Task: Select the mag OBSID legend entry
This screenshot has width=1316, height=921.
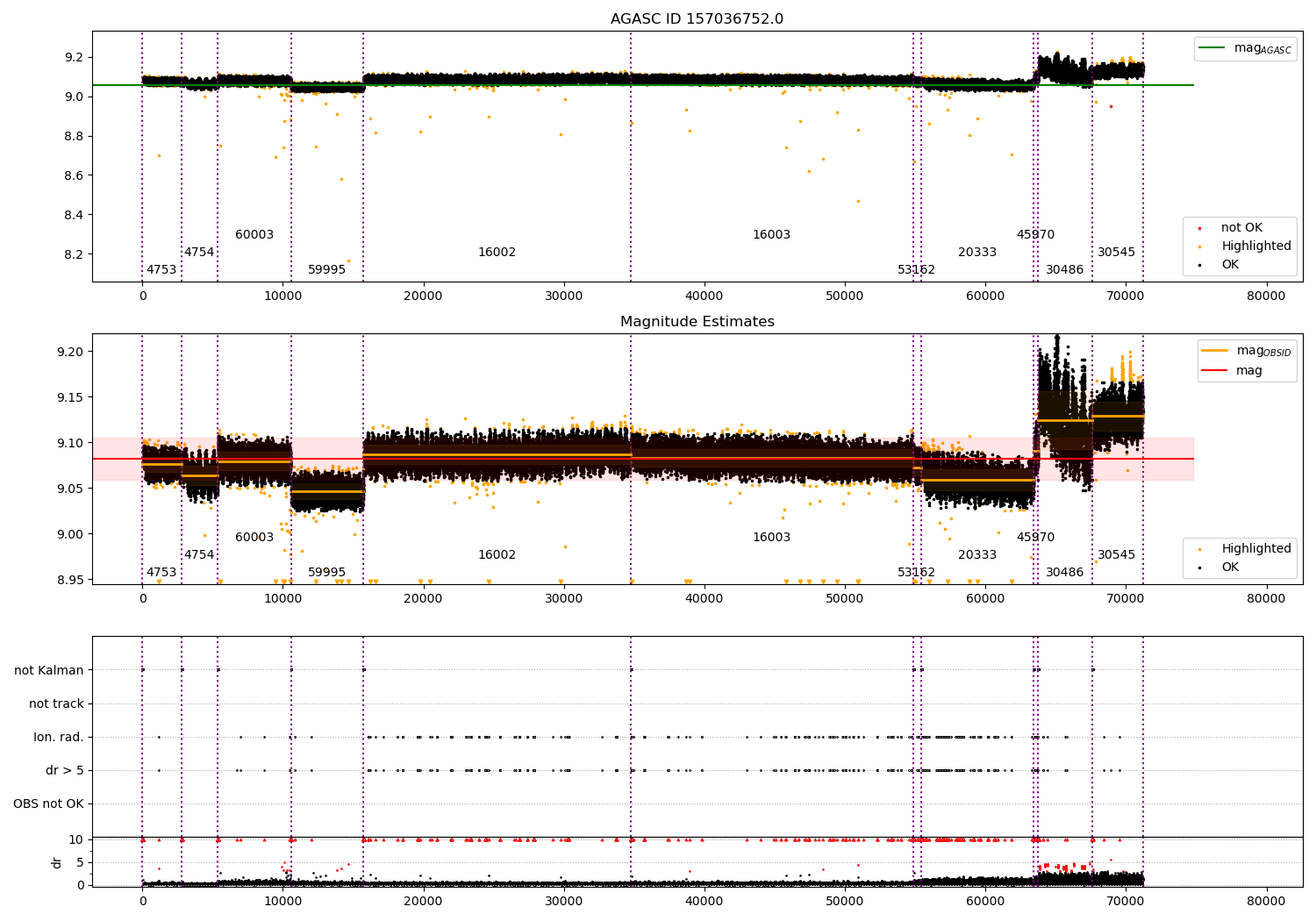Action: (x=1246, y=351)
